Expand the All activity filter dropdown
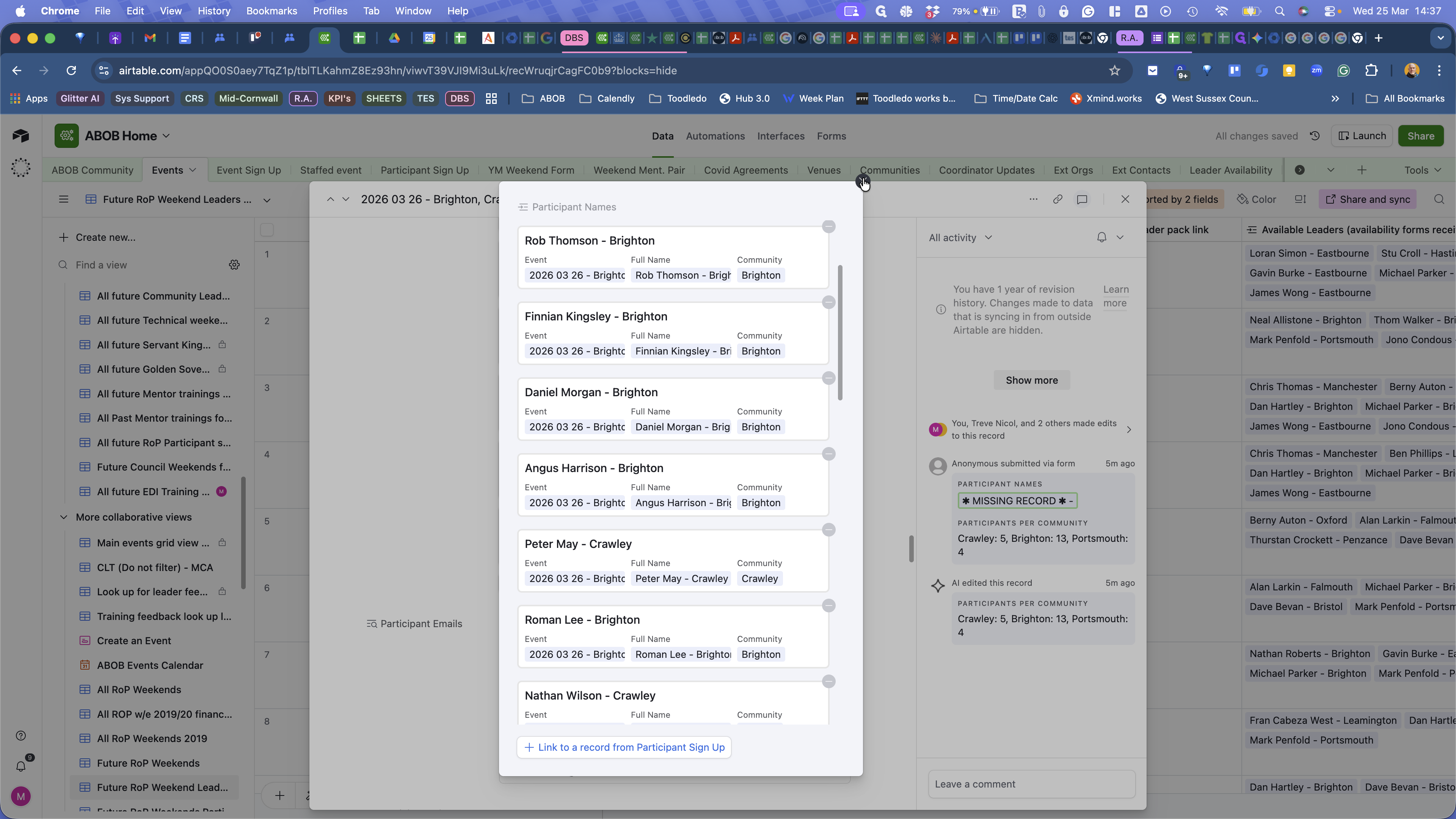The width and height of the screenshot is (1456, 819). point(960,237)
